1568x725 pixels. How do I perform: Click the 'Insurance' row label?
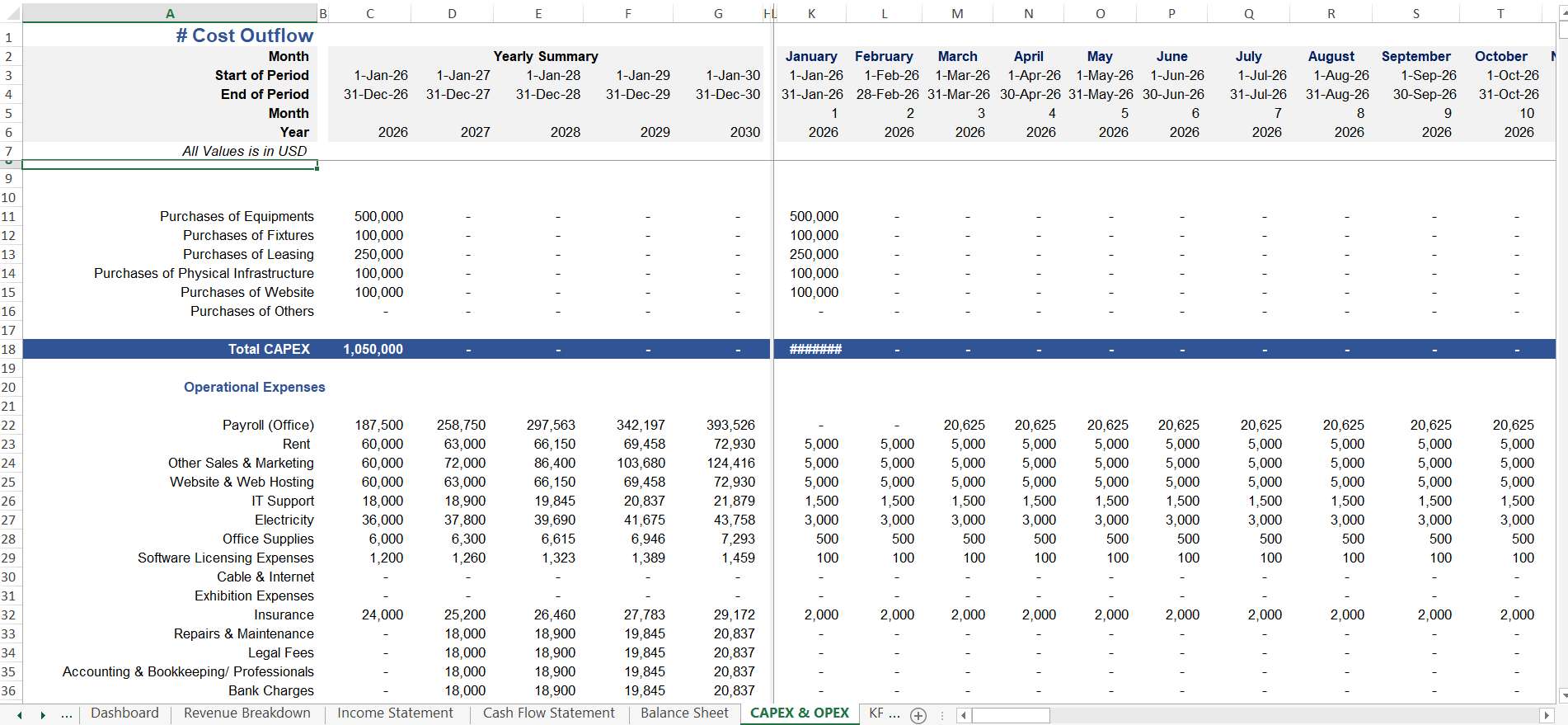click(284, 614)
